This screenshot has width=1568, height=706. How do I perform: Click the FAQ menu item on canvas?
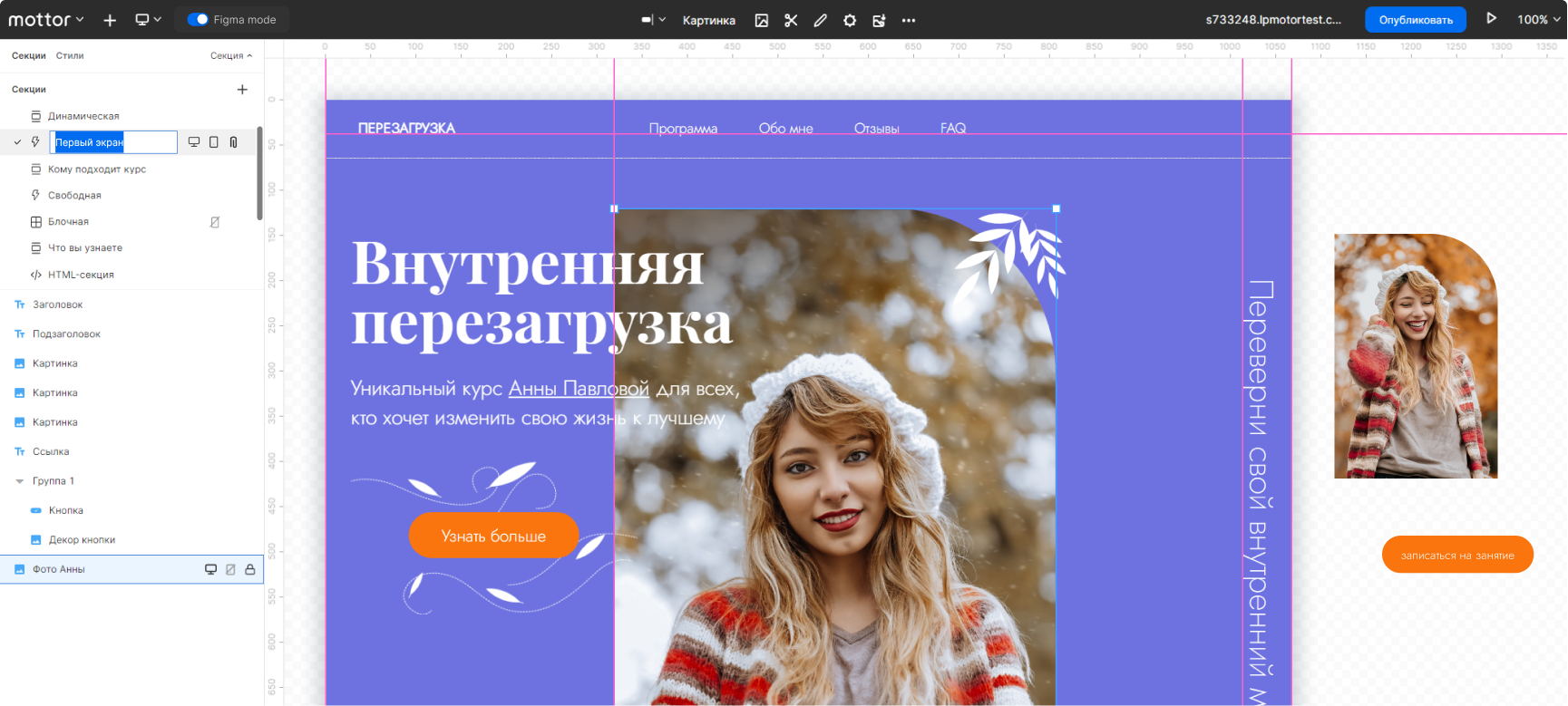point(953,129)
